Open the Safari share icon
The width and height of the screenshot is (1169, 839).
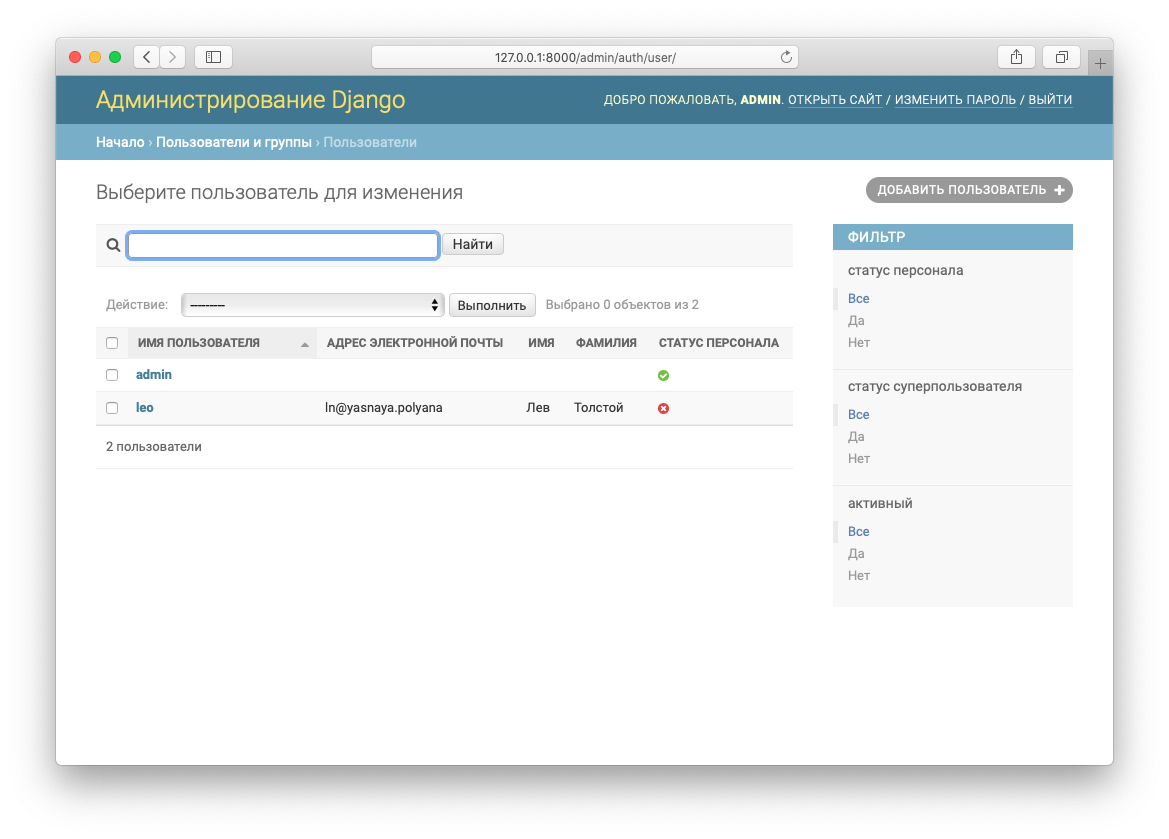pos(1016,57)
